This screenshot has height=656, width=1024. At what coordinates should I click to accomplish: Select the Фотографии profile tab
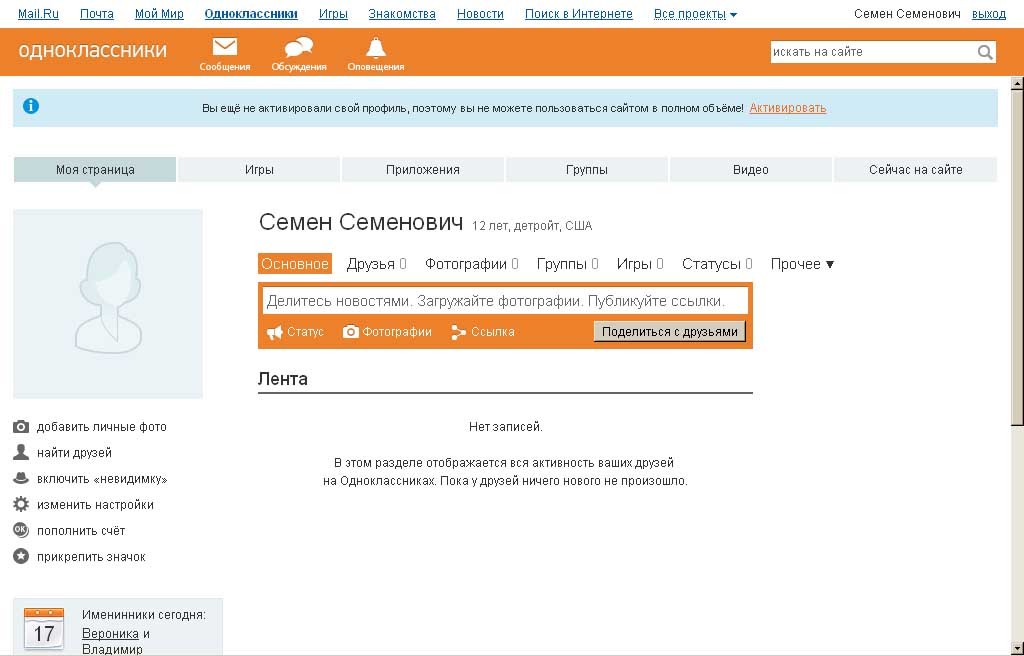[472, 264]
